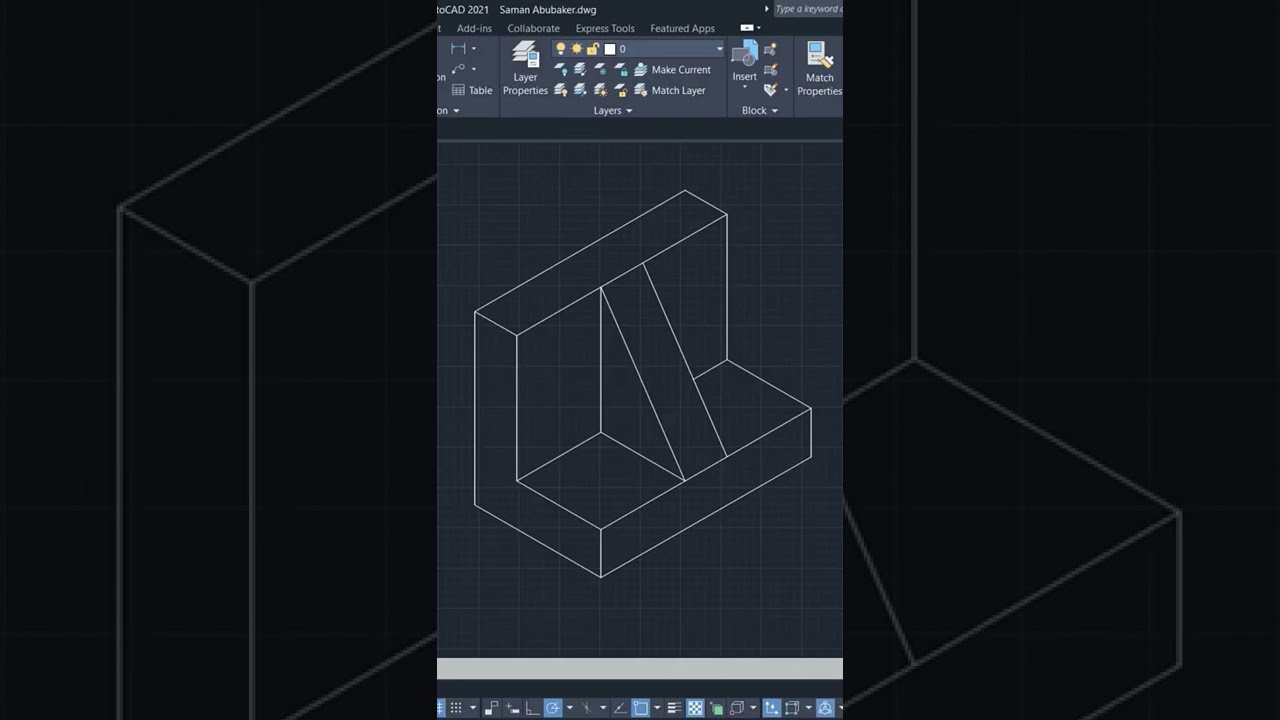The height and width of the screenshot is (720, 1280).
Task: Click the ribbon minimize toggle button
Action: click(x=747, y=28)
